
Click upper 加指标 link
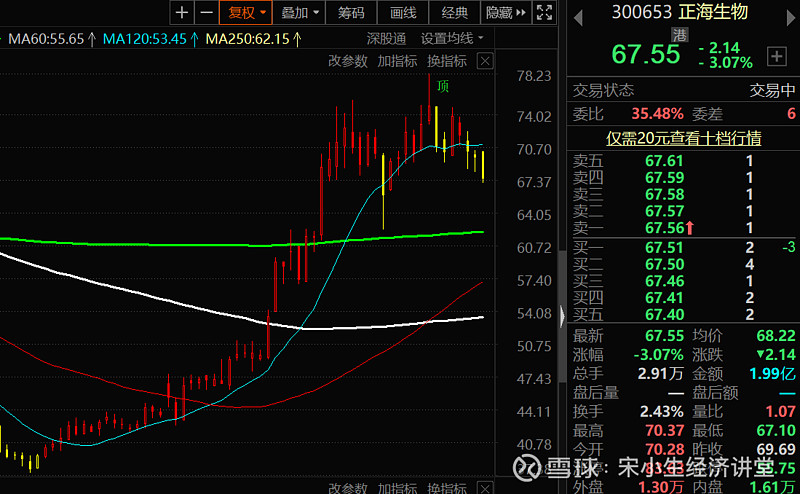[397, 61]
